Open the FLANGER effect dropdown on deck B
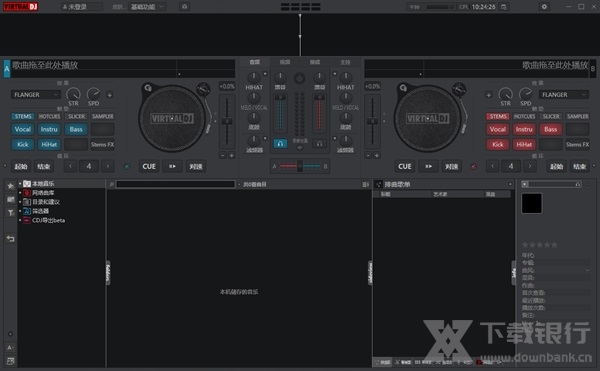 [x=564, y=94]
